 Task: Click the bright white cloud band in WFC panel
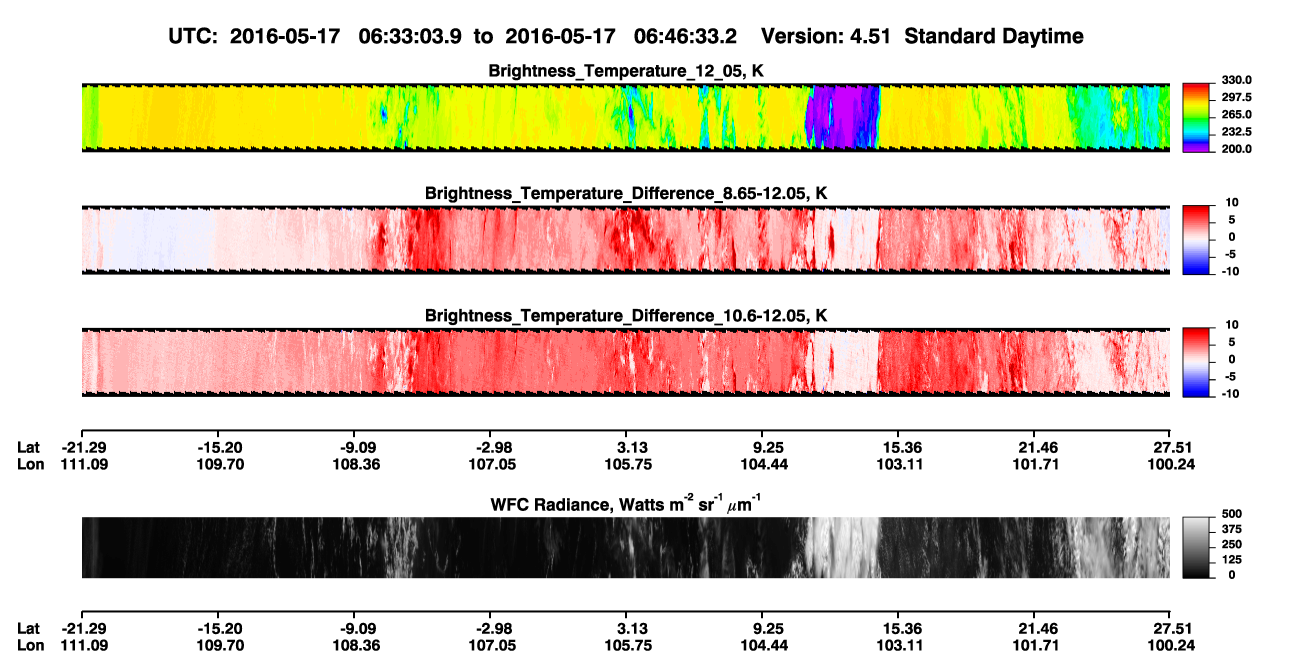click(842, 547)
